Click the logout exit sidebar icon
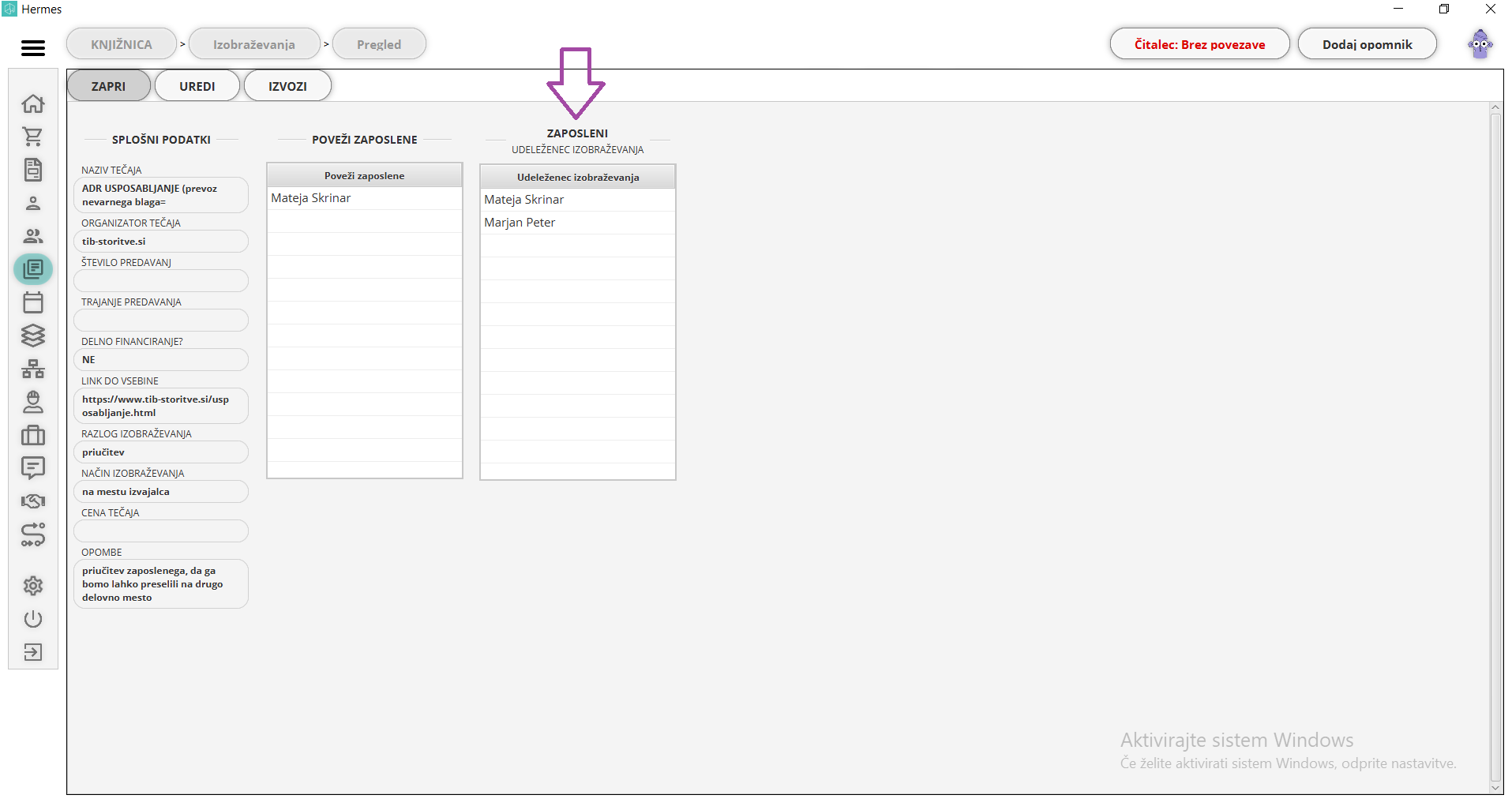This screenshot has height=810, width=1512. [x=33, y=652]
